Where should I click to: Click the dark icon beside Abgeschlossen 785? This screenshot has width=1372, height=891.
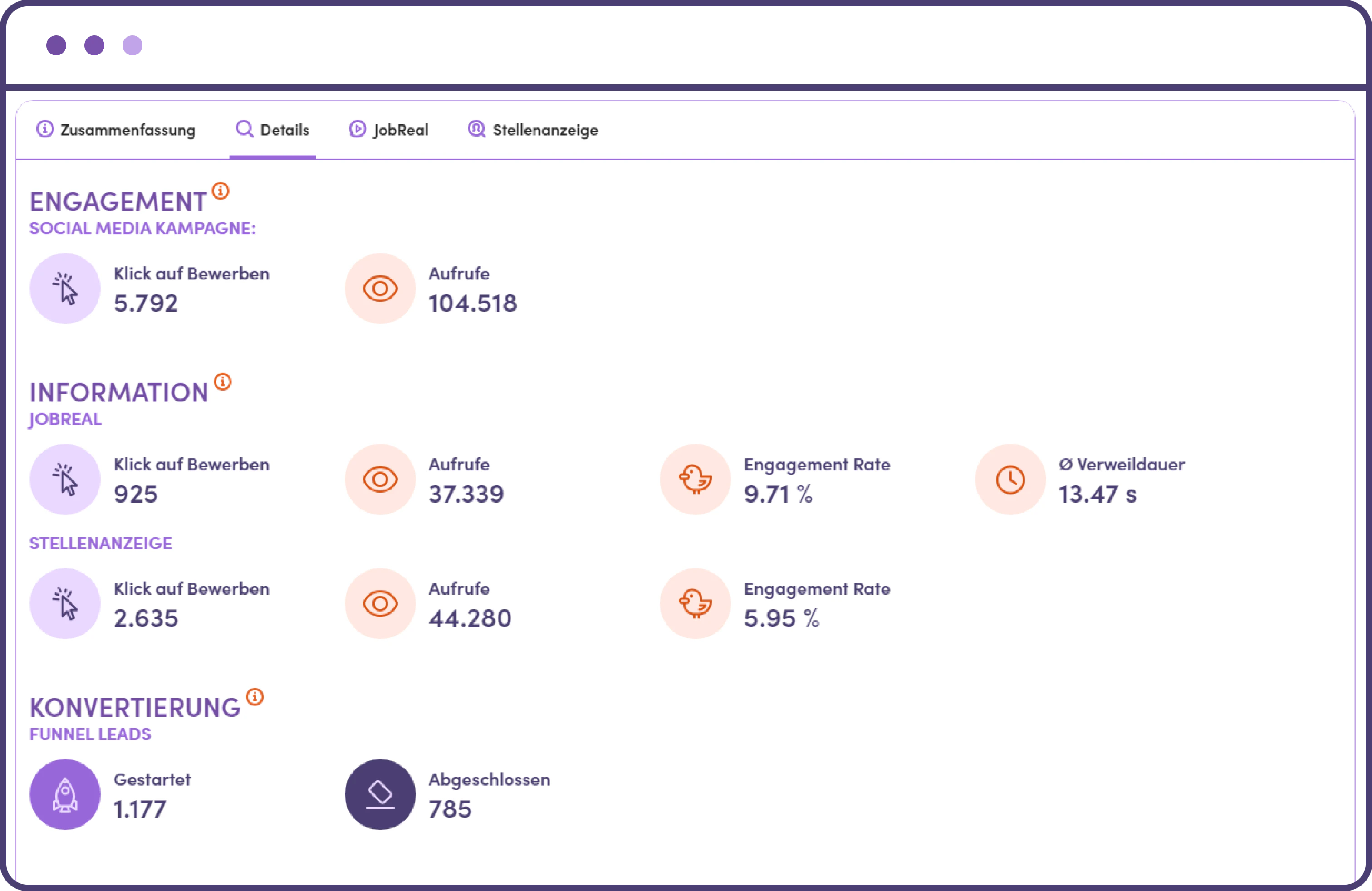379,794
